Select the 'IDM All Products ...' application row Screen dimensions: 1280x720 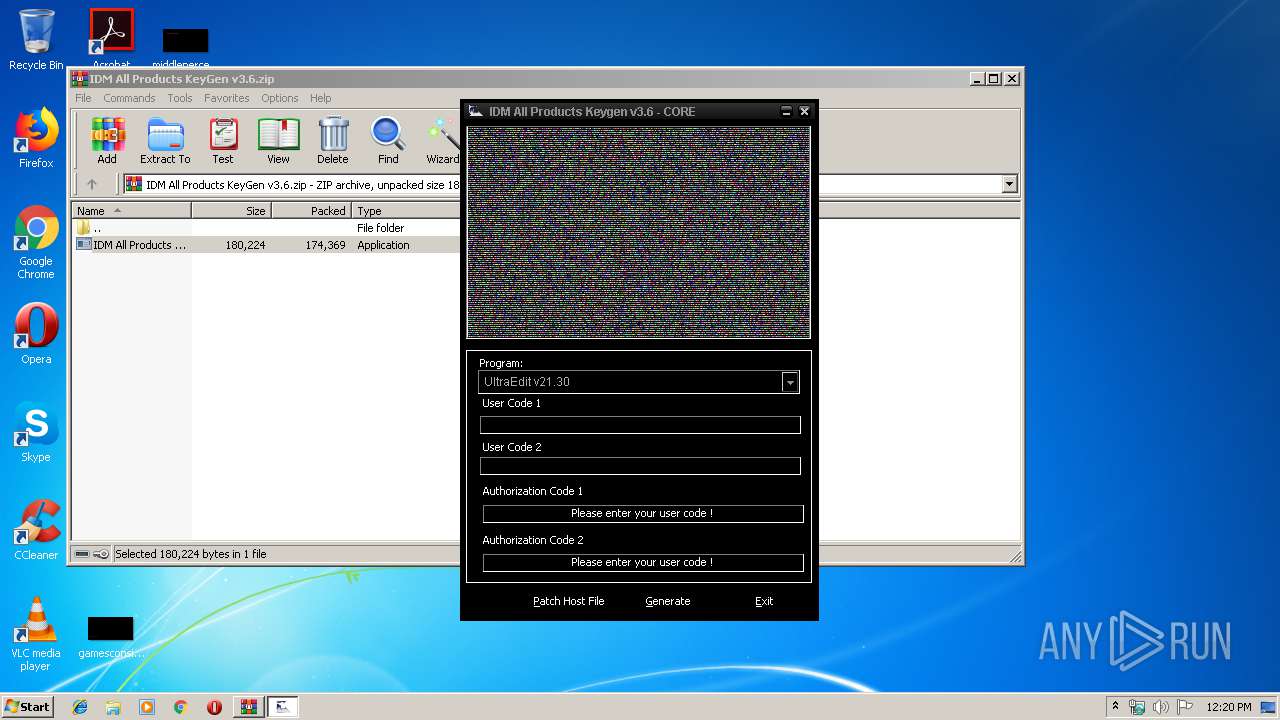[266, 245]
